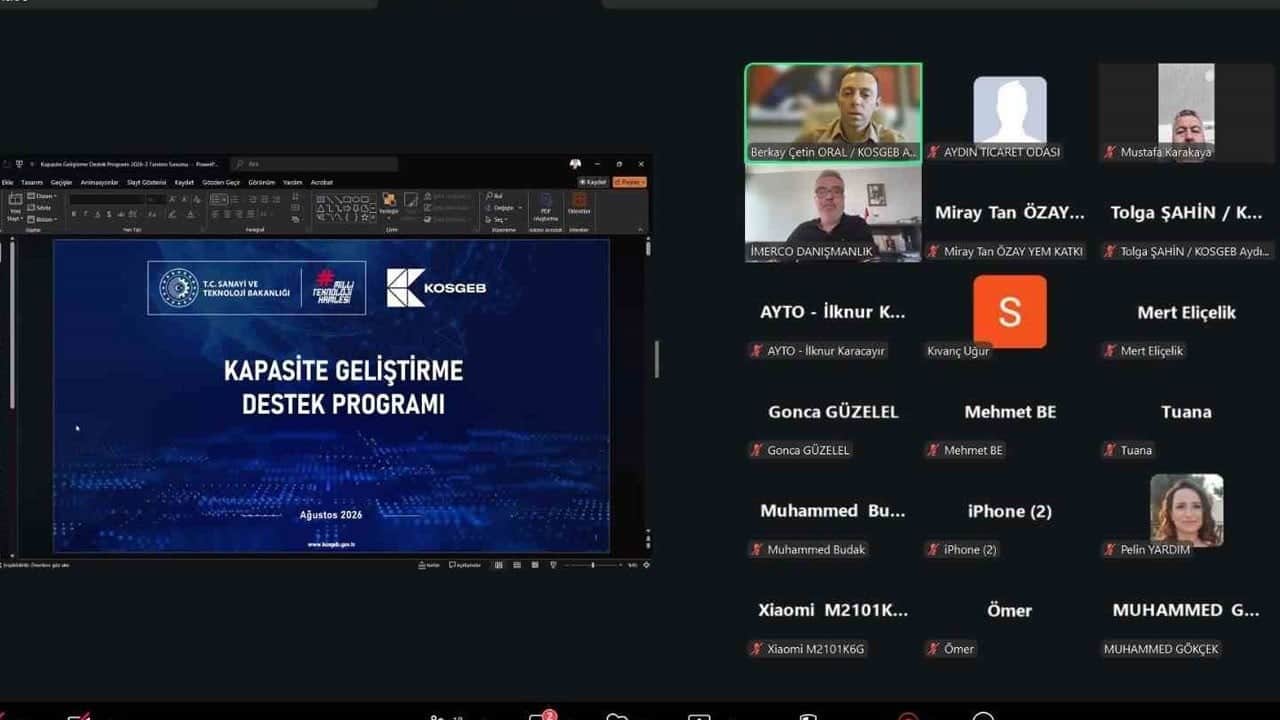Open the Slayt Gösterisi tab
Screen dimensions: 1280x720
pos(146,182)
